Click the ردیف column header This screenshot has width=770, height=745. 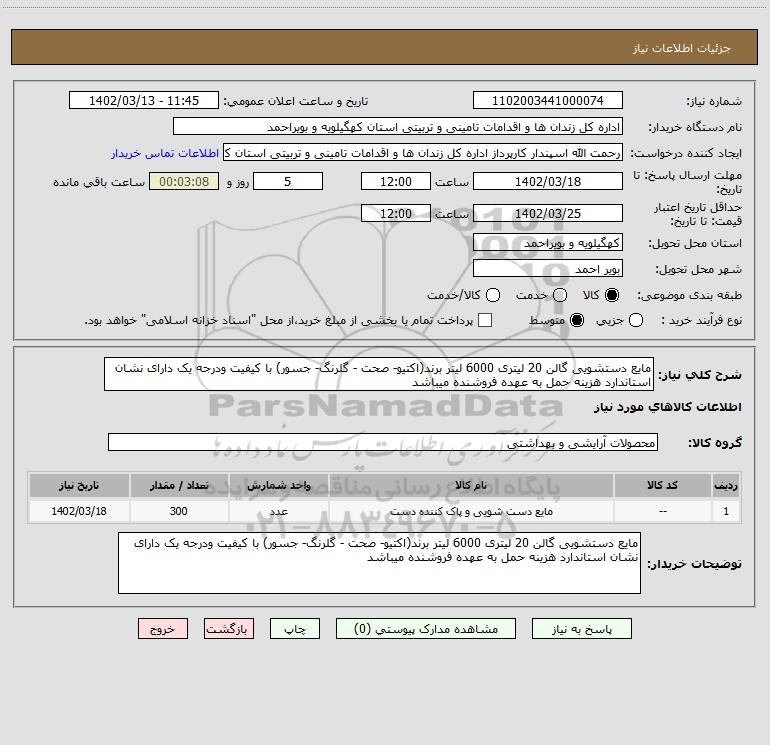tap(726, 486)
